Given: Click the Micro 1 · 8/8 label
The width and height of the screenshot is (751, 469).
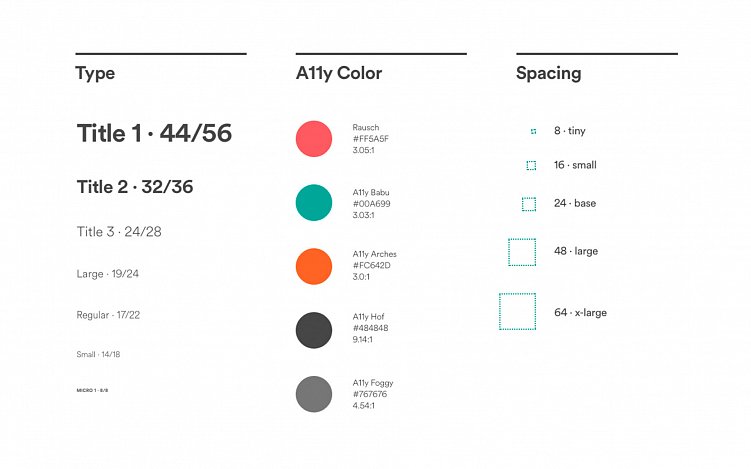Looking at the screenshot, I should (x=92, y=390).
